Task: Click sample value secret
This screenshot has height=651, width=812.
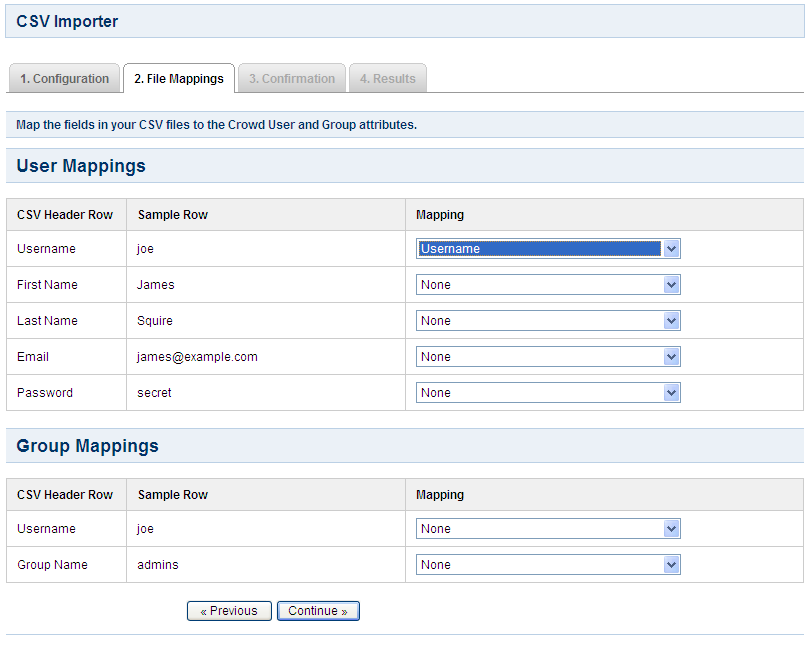Action: (x=154, y=393)
